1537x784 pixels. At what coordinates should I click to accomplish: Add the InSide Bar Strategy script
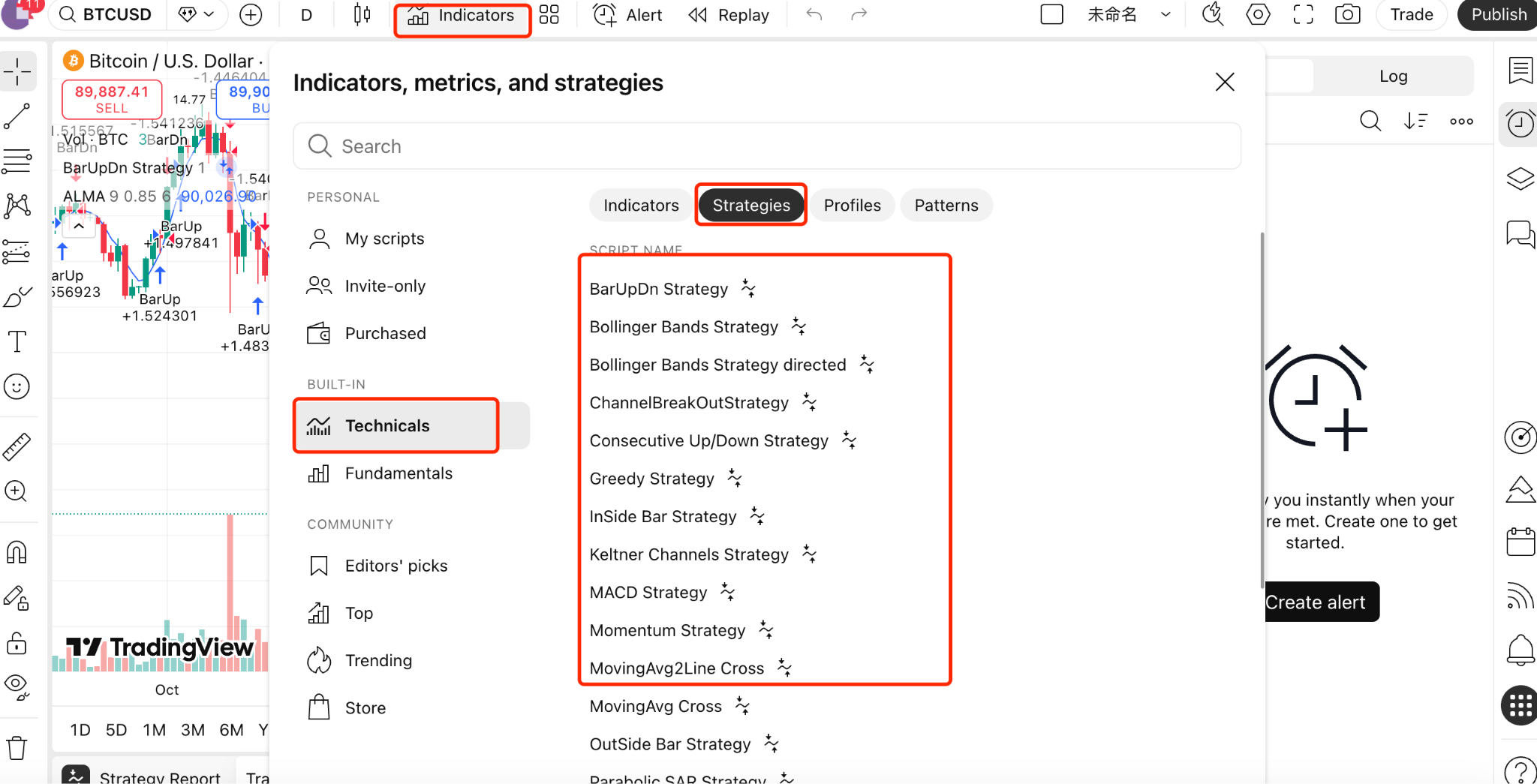663,516
